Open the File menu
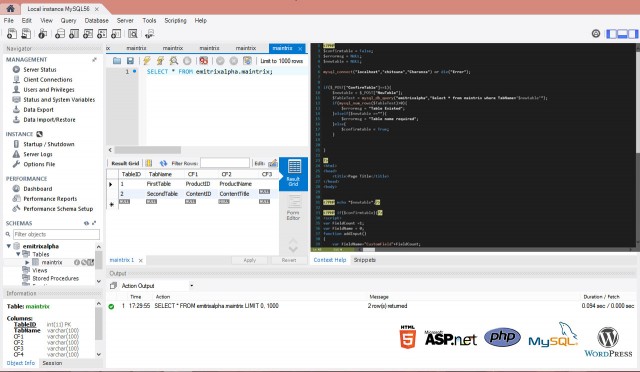 [x=9, y=20]
